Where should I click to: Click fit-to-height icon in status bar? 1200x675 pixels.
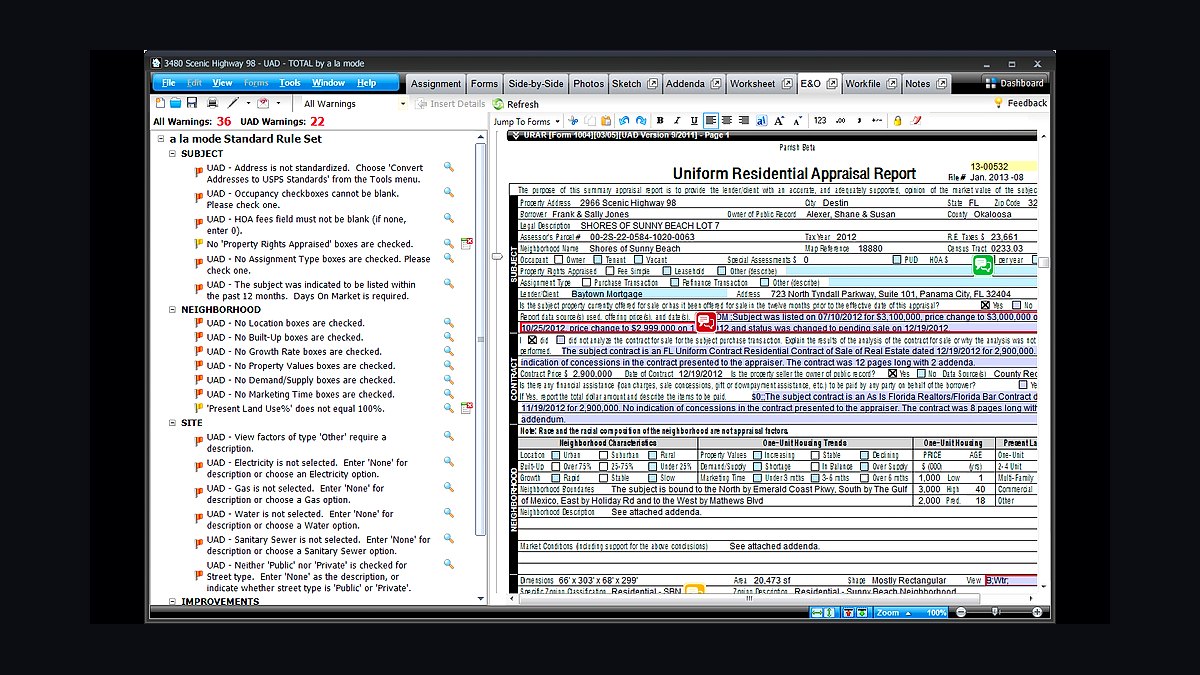point(829,612)
